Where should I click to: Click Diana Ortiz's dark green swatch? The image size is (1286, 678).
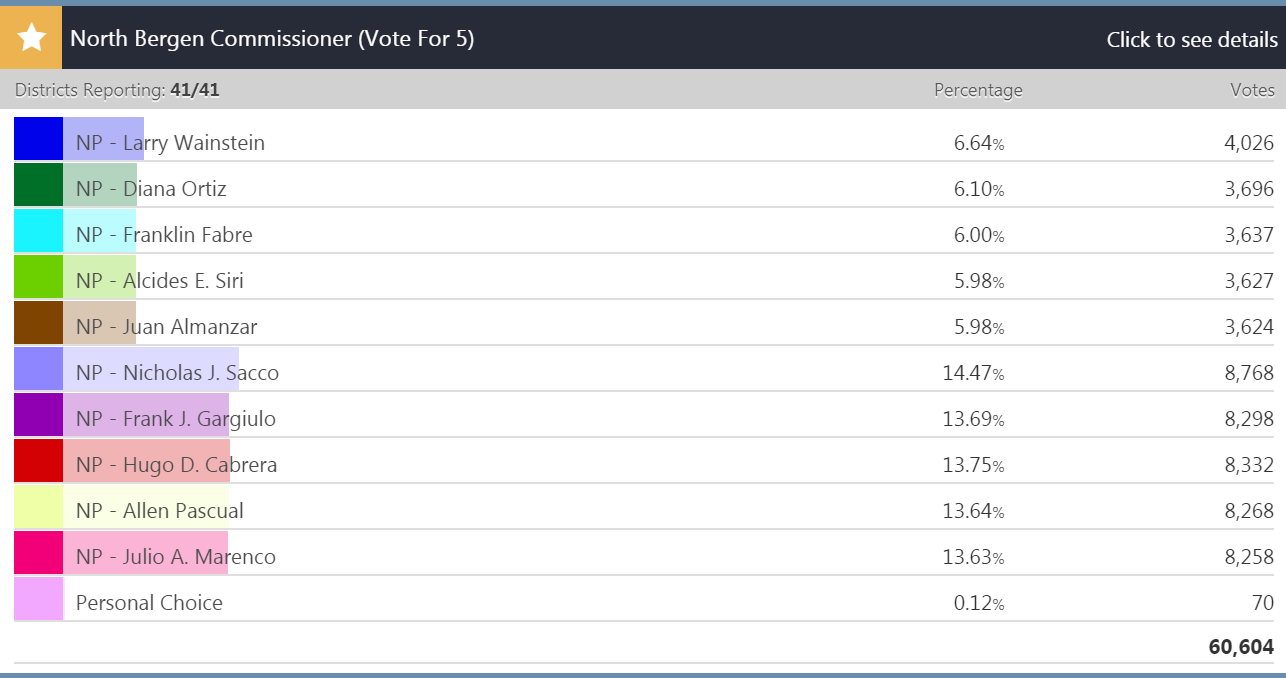pyautogui.click(x=39, y=185)
